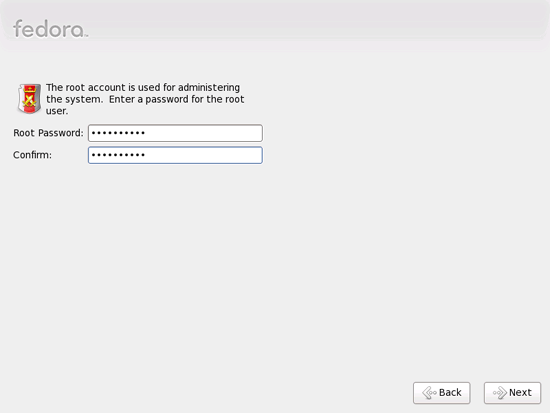Image resolution: width=550 pixels, height=413 pixels.
Task: Go back using the Back button
Action: tap(442, 393)
